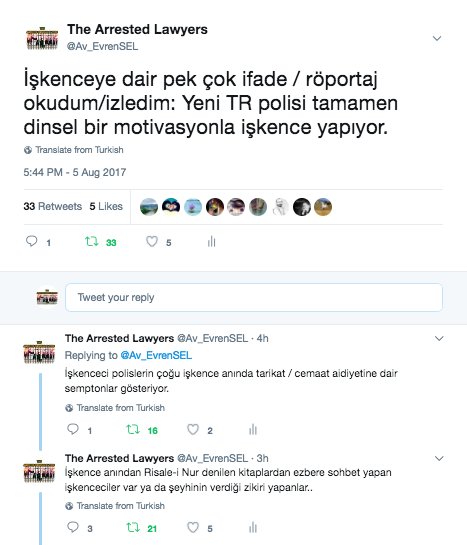View analytics bars on the 4h reply
The image size is (467, 545).
(x=253, y=430)
